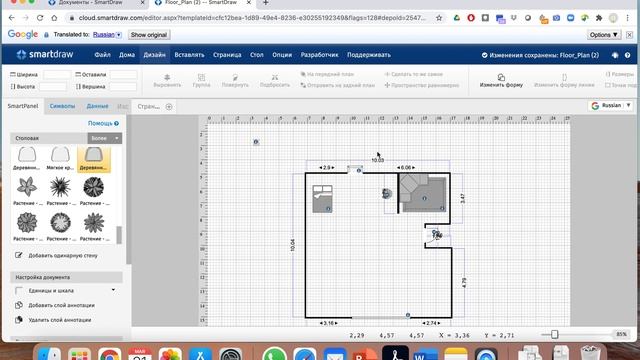The width and height of the screenshot is (640, 360).
Task: Open the Вставлять menu
Action: [x=189, y=55]
